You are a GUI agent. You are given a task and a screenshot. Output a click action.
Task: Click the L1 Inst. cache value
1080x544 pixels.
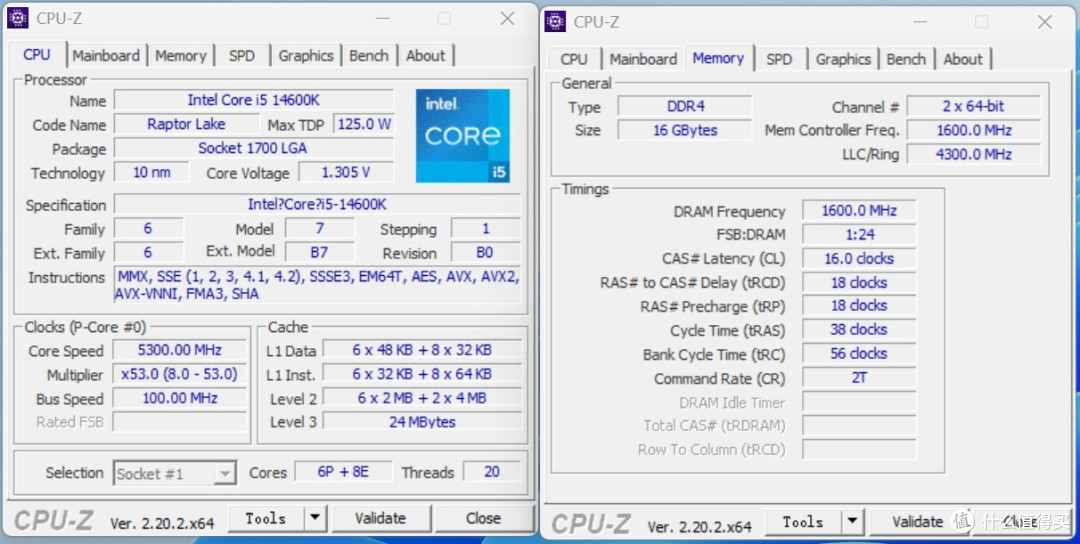coord(422,374)
